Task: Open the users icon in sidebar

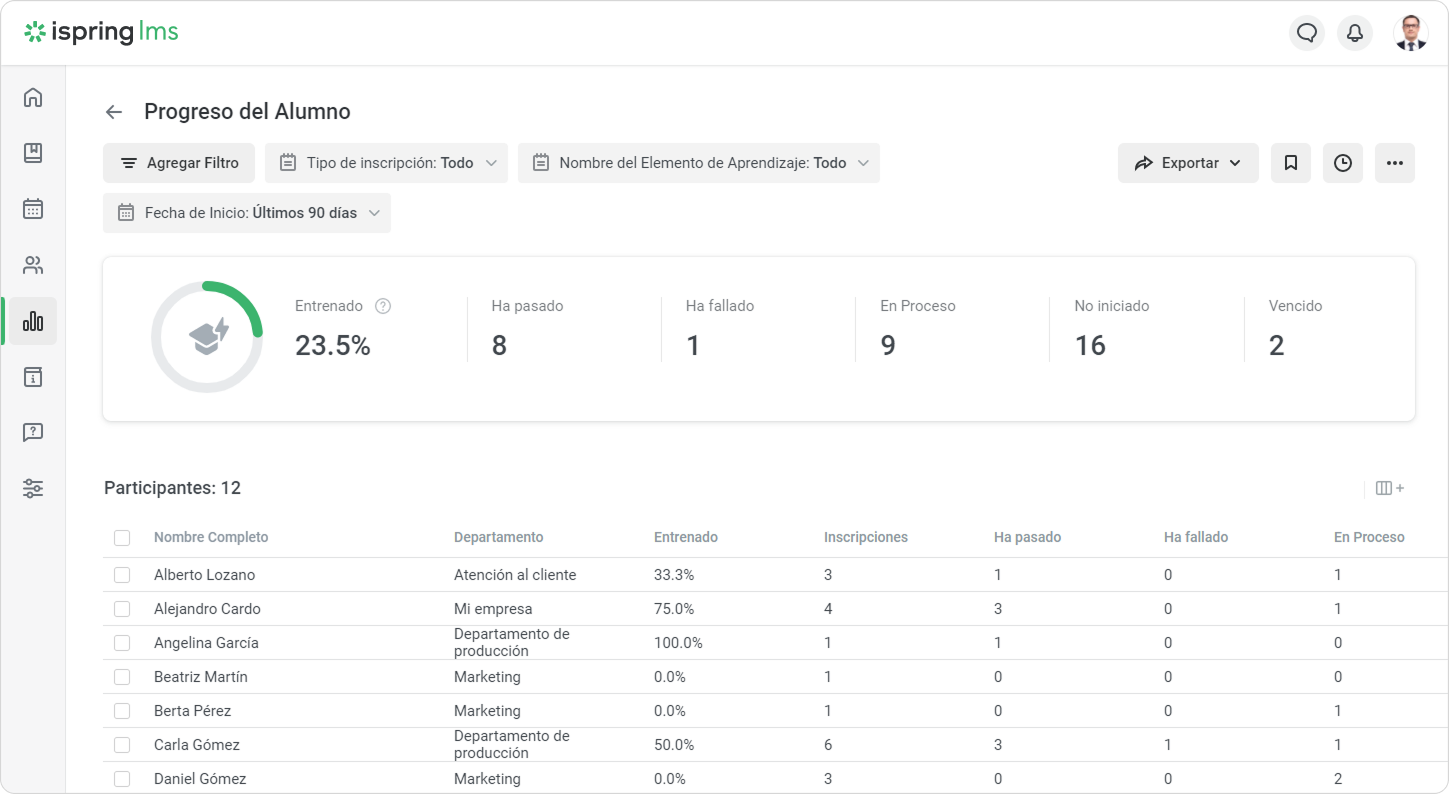Action: pyautogui.click(x=33, y=265)
